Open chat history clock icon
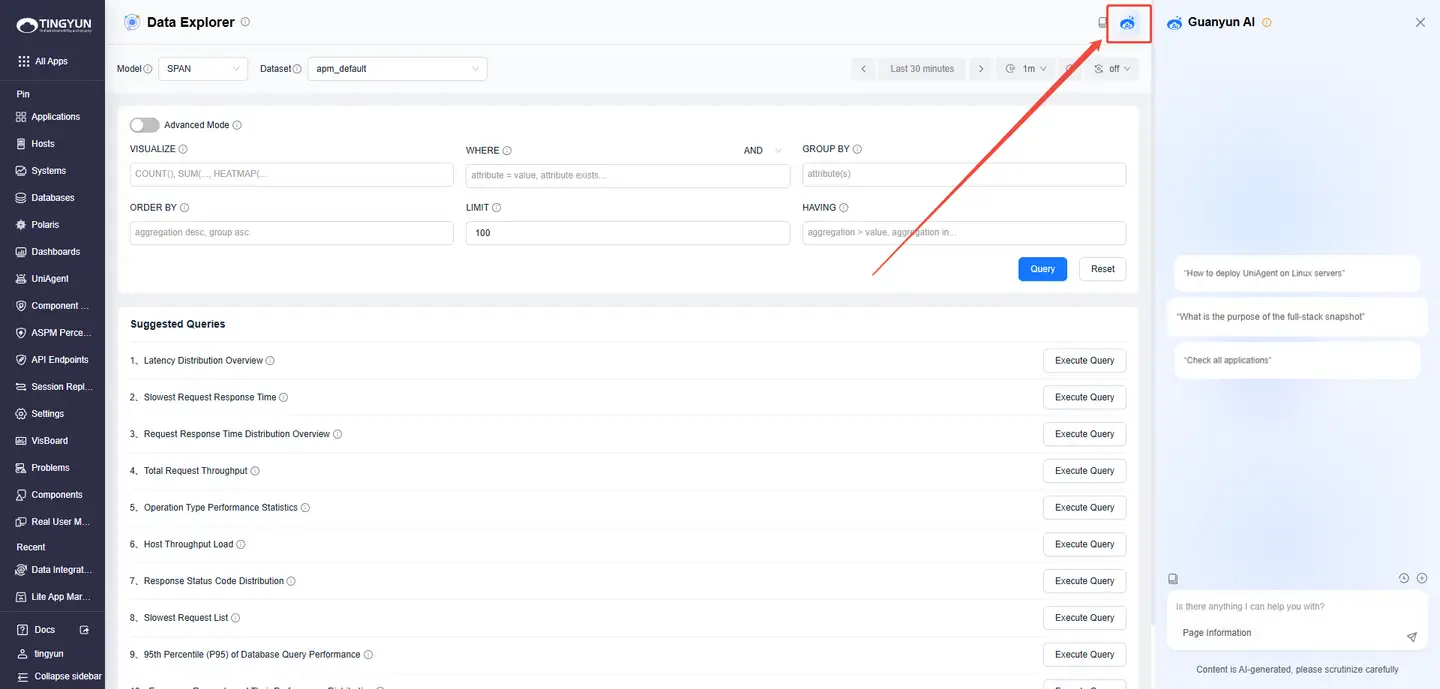Image resolution: width=1440 pixels, height=689 pixels. 1403,578
